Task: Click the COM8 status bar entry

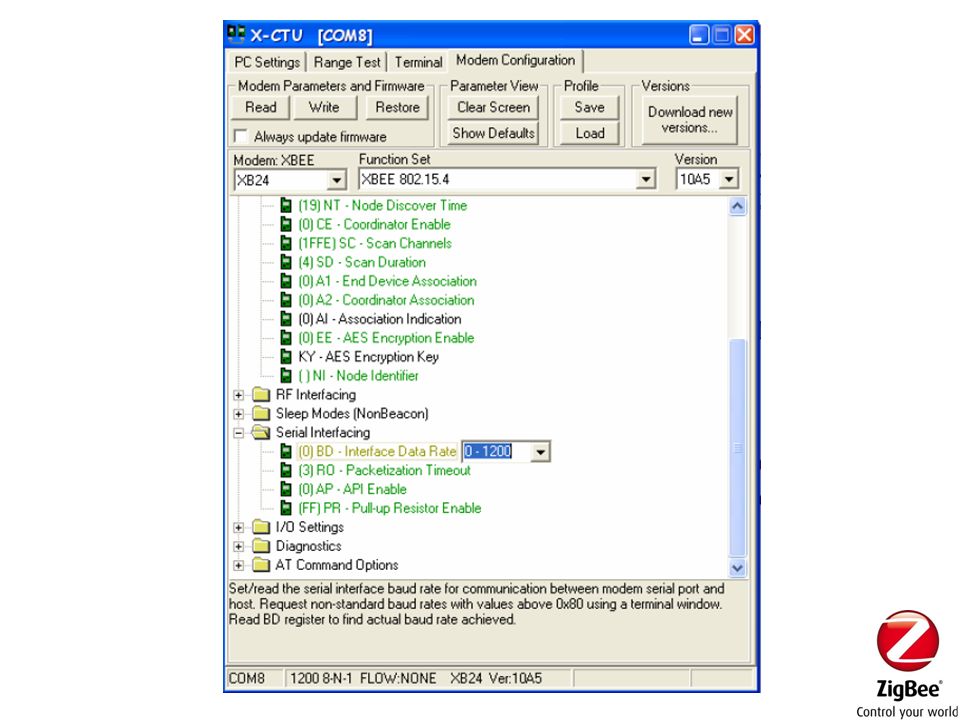Action: (x=247, y=678)
